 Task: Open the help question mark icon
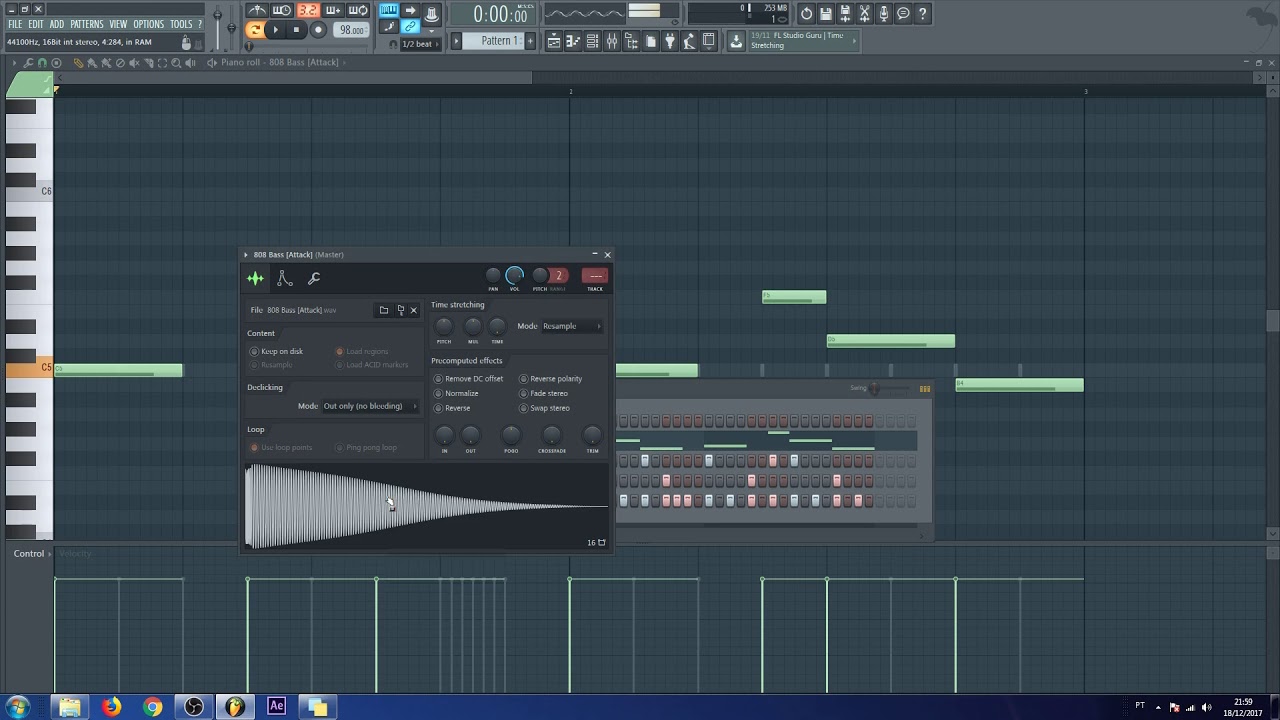(x=922, y=14)
